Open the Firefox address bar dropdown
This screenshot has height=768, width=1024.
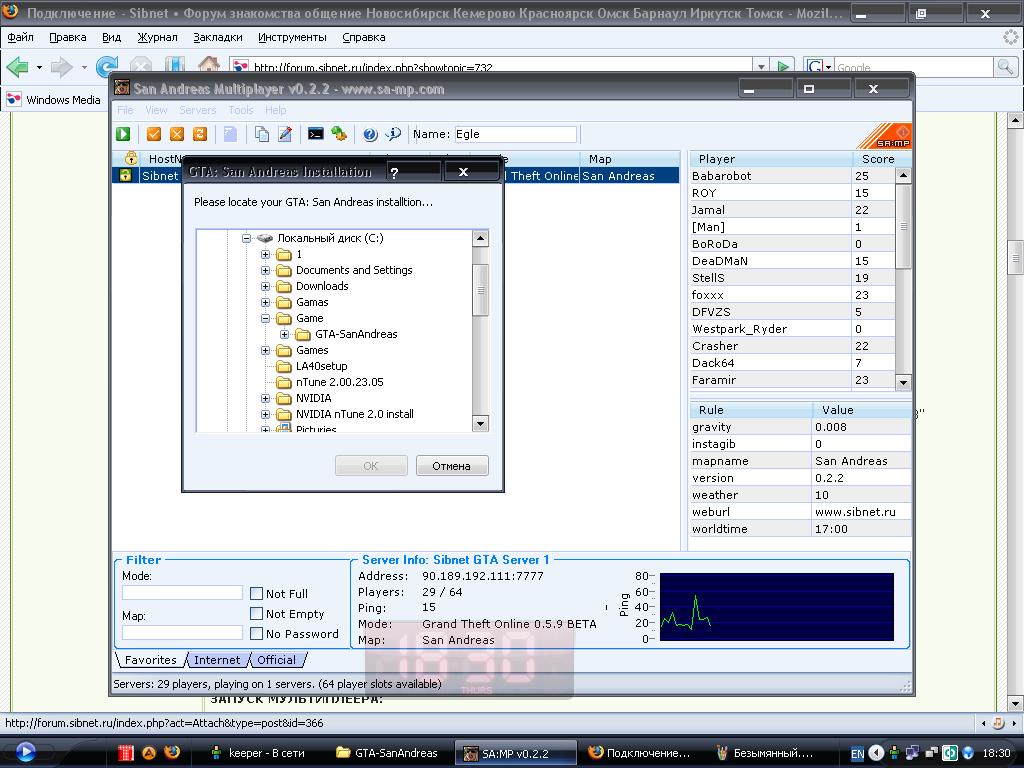pos(761,66)
